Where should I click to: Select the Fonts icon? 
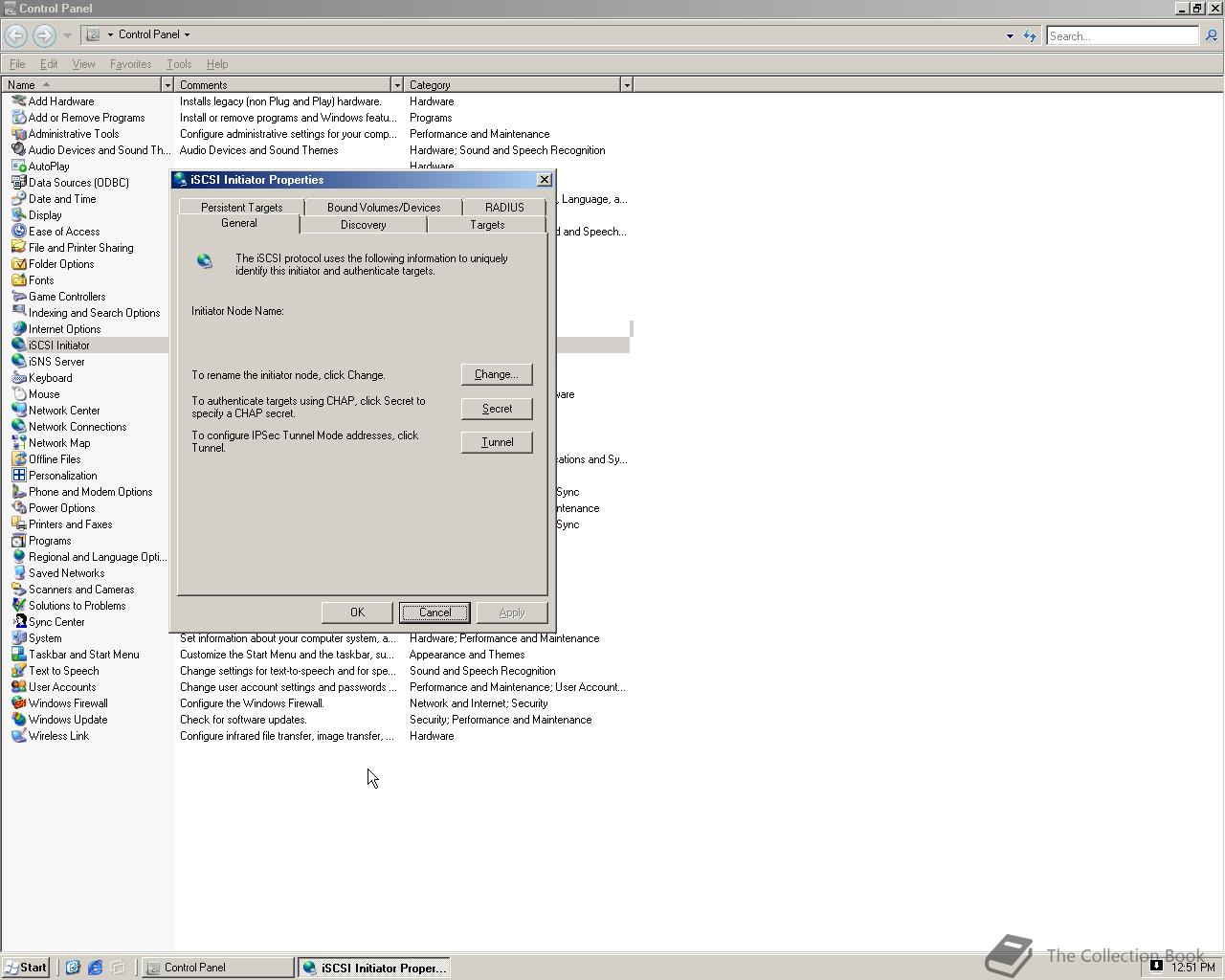[18, 280]
